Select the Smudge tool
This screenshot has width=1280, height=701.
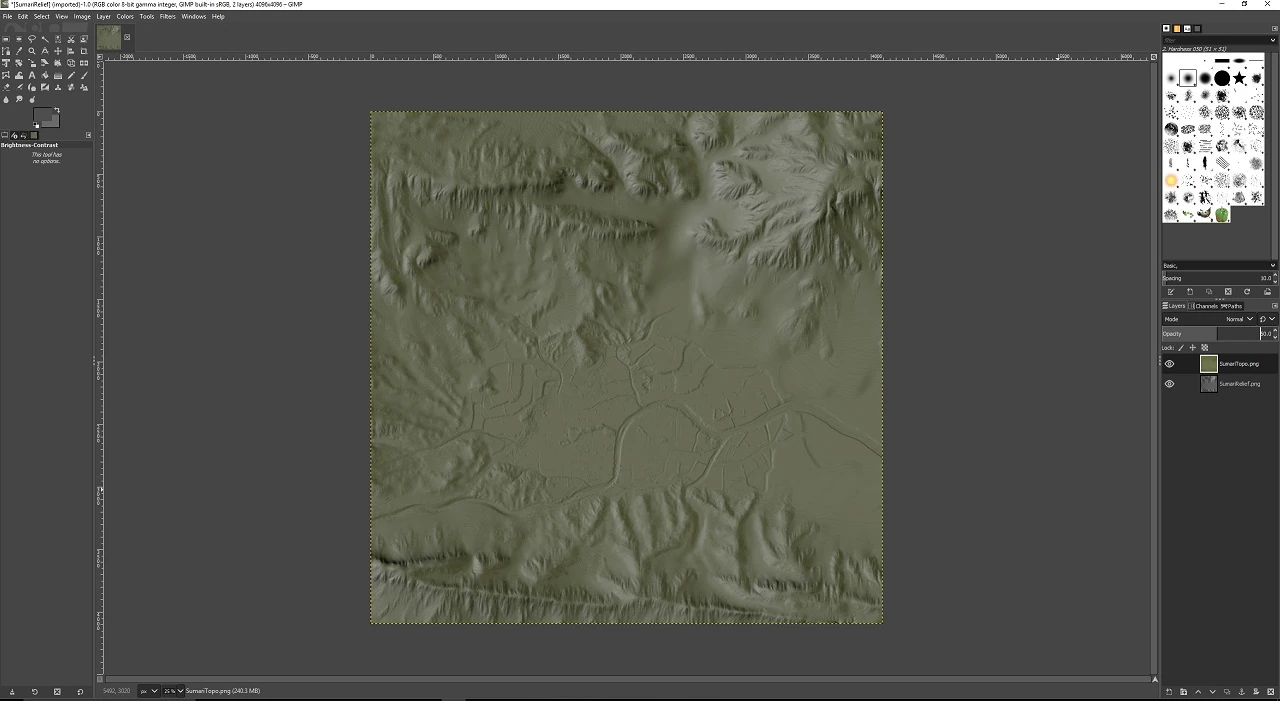[19, 99]
